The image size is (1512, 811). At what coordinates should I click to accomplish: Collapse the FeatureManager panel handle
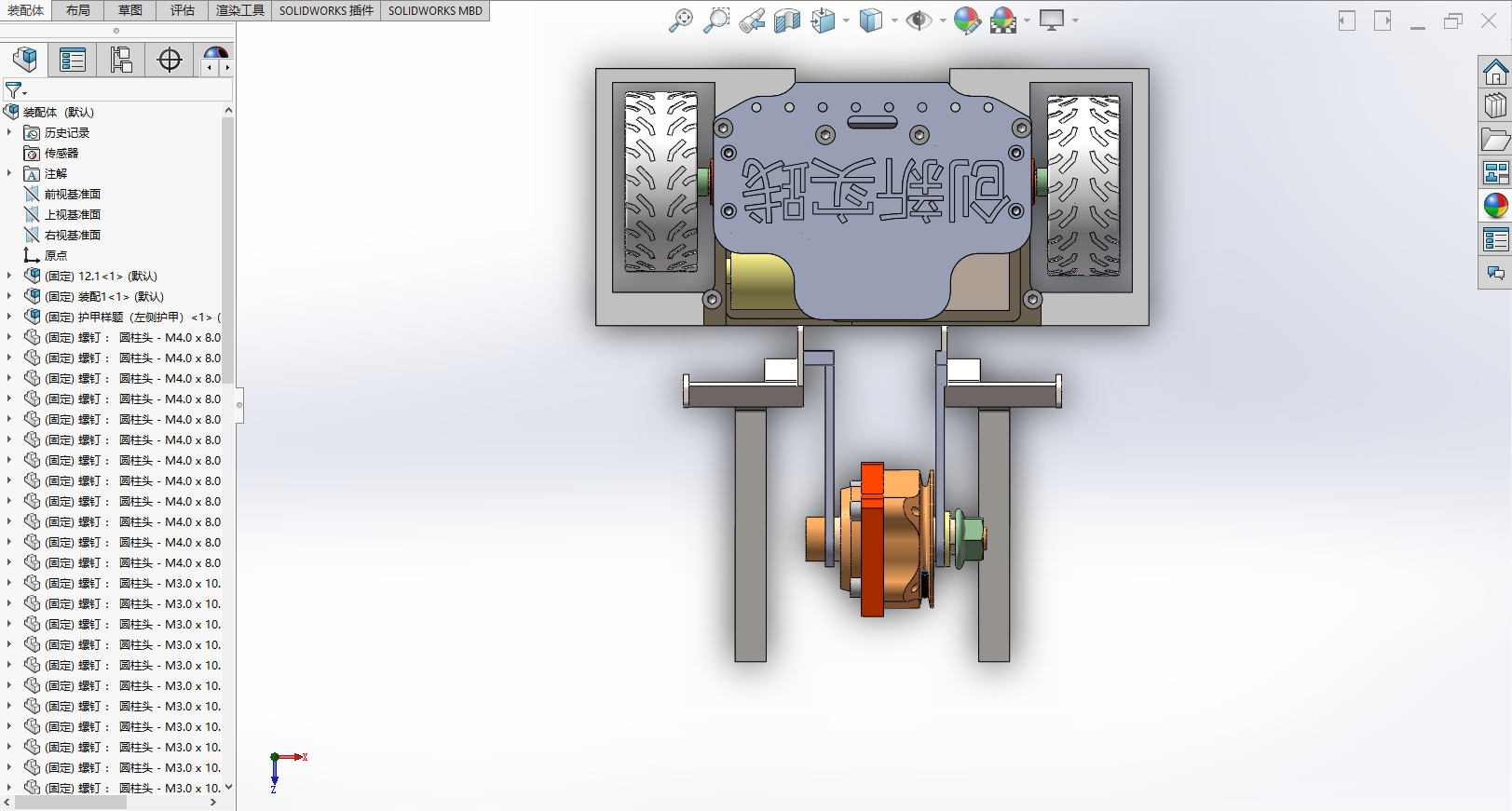tap(239, 405)
